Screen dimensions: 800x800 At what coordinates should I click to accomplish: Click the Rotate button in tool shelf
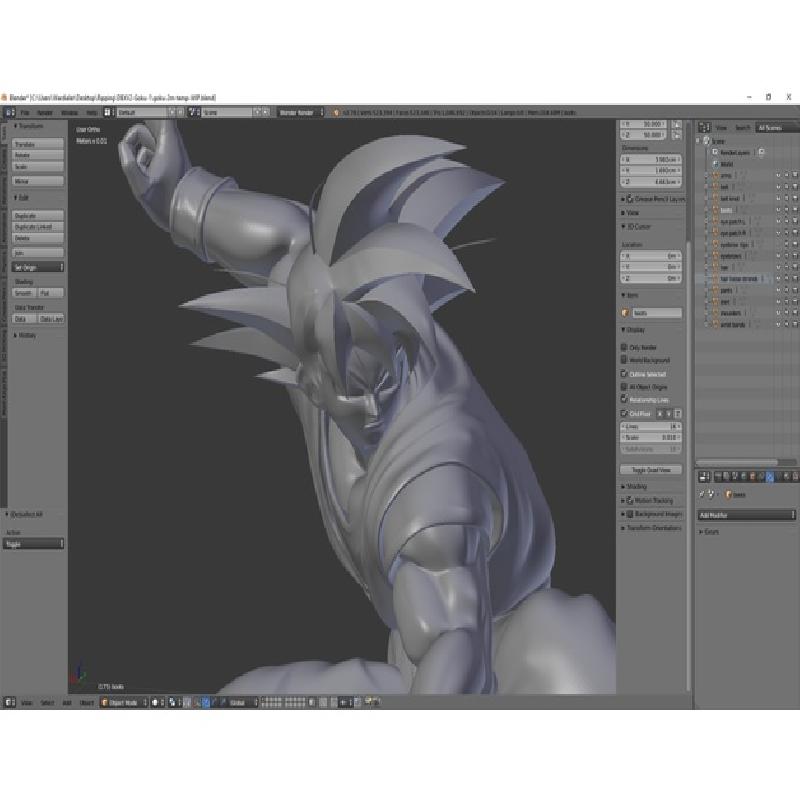coord(38,155)
